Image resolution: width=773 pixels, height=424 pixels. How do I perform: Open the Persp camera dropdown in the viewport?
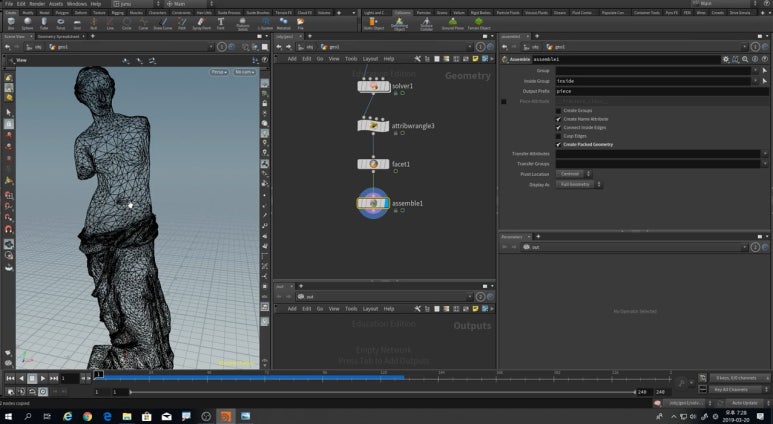click(219, 72)
